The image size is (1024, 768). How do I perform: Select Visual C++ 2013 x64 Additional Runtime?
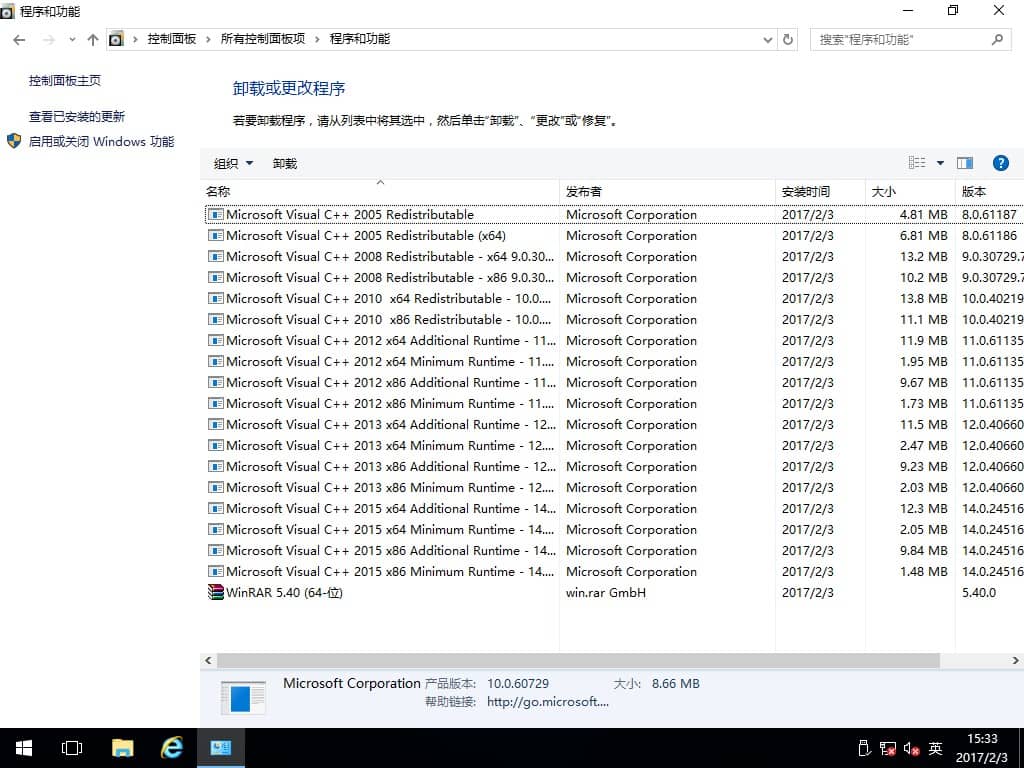pos(614,424)
